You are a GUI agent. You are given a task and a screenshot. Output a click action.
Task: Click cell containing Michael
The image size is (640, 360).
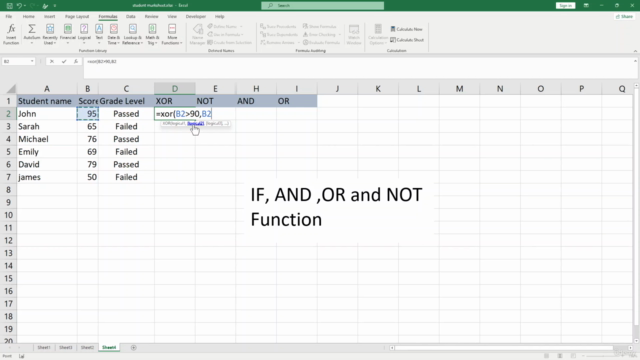pyautogui.click(x=47, y=139)
